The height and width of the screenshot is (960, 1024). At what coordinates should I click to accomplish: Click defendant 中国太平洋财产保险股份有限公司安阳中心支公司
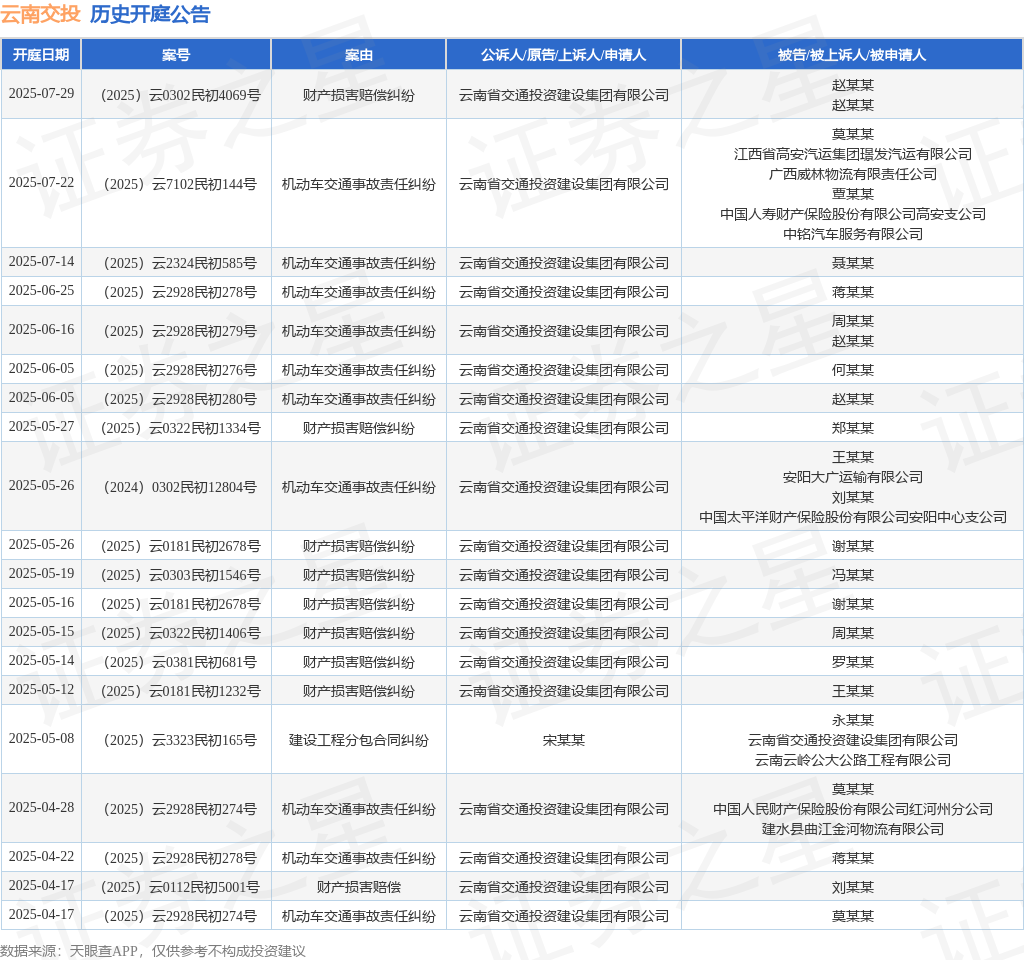coord(852,517)
